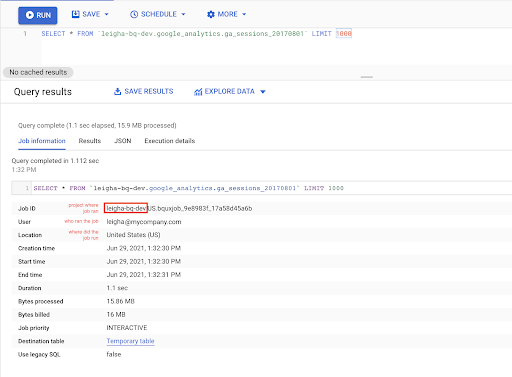Screen dimensions: 512x377
Task: Expand the More options dropdown arrow
Action: [x=244, y=14]
